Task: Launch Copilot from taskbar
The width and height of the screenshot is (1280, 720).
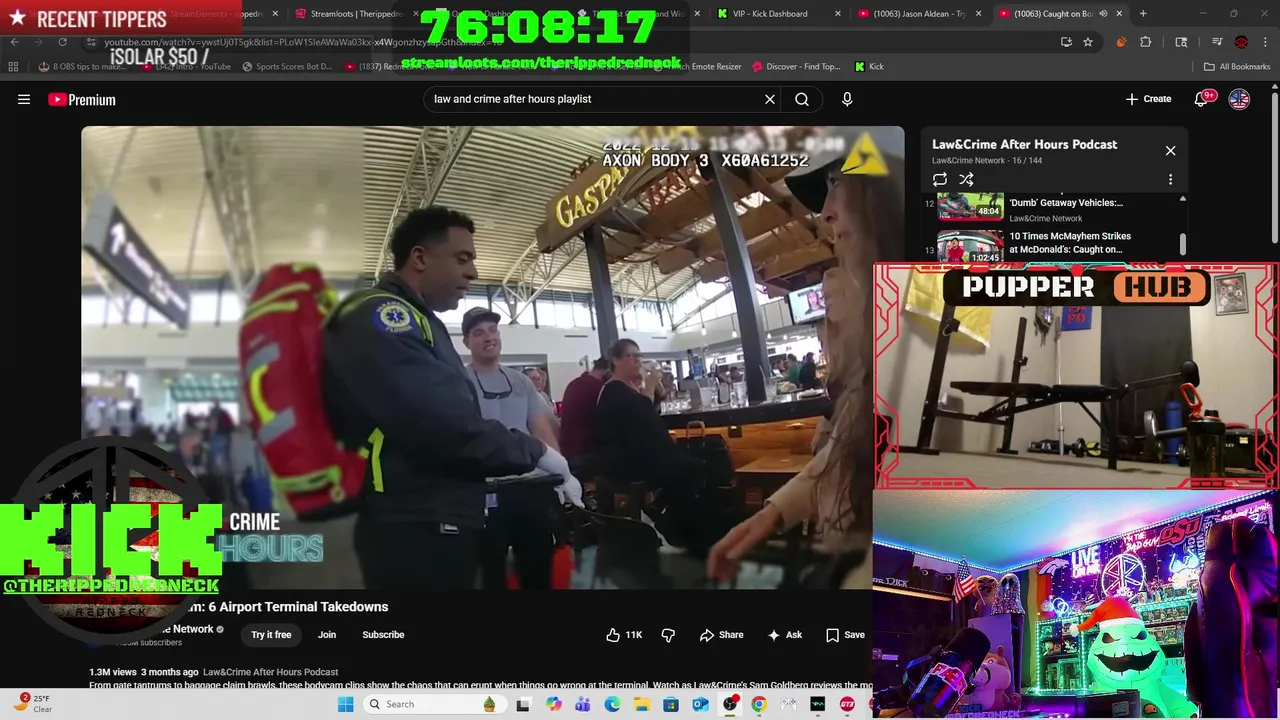Action: click(x=553, y=704)
